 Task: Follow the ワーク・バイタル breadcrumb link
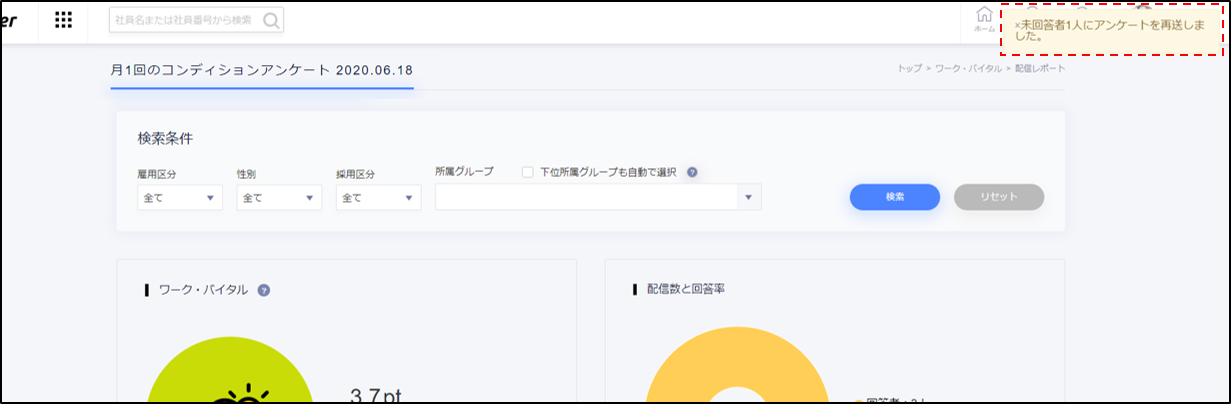(x=968, y=68)
